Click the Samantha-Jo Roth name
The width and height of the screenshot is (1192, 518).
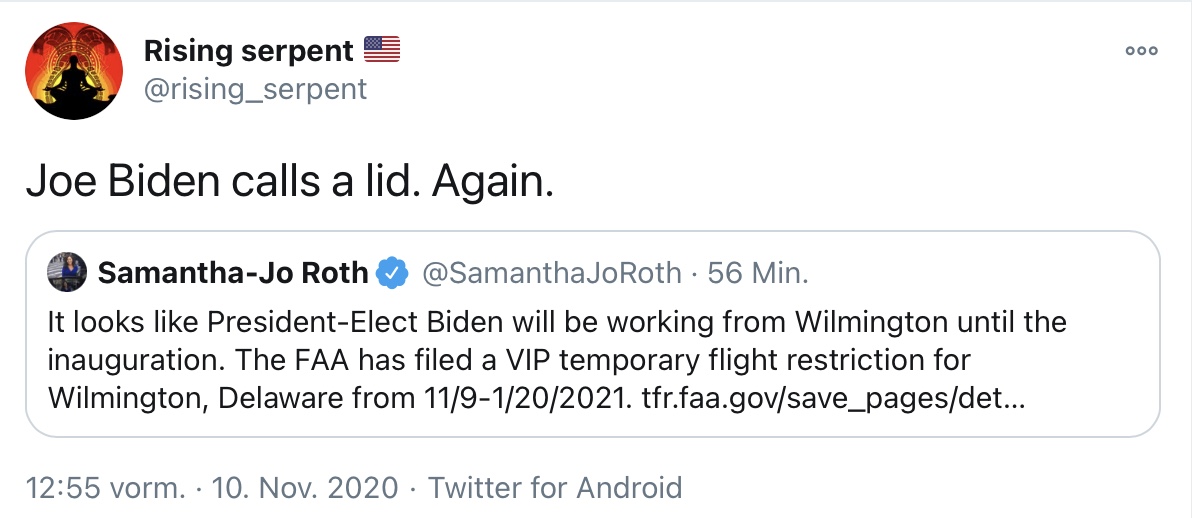(233, 273)
